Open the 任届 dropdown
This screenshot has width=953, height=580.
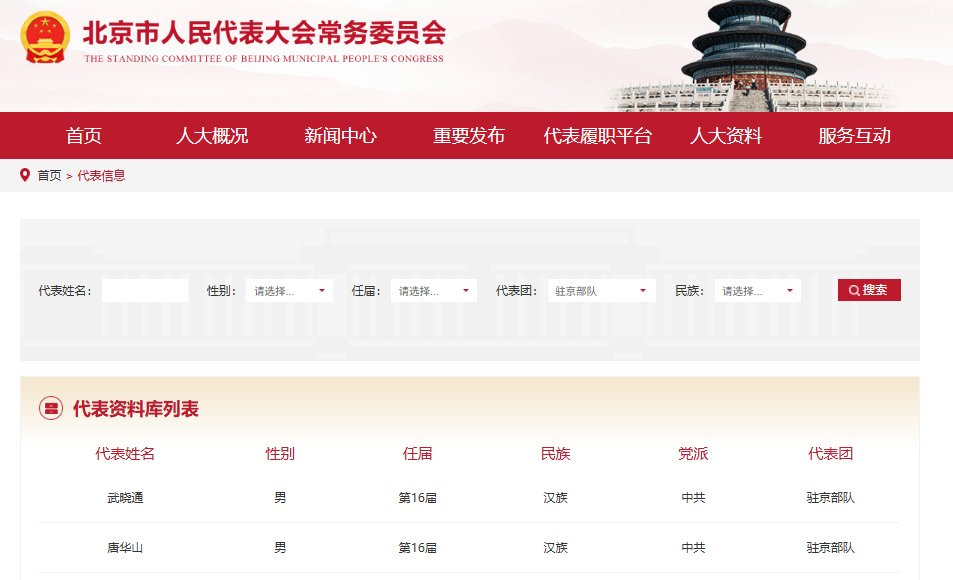coord(434,291)
